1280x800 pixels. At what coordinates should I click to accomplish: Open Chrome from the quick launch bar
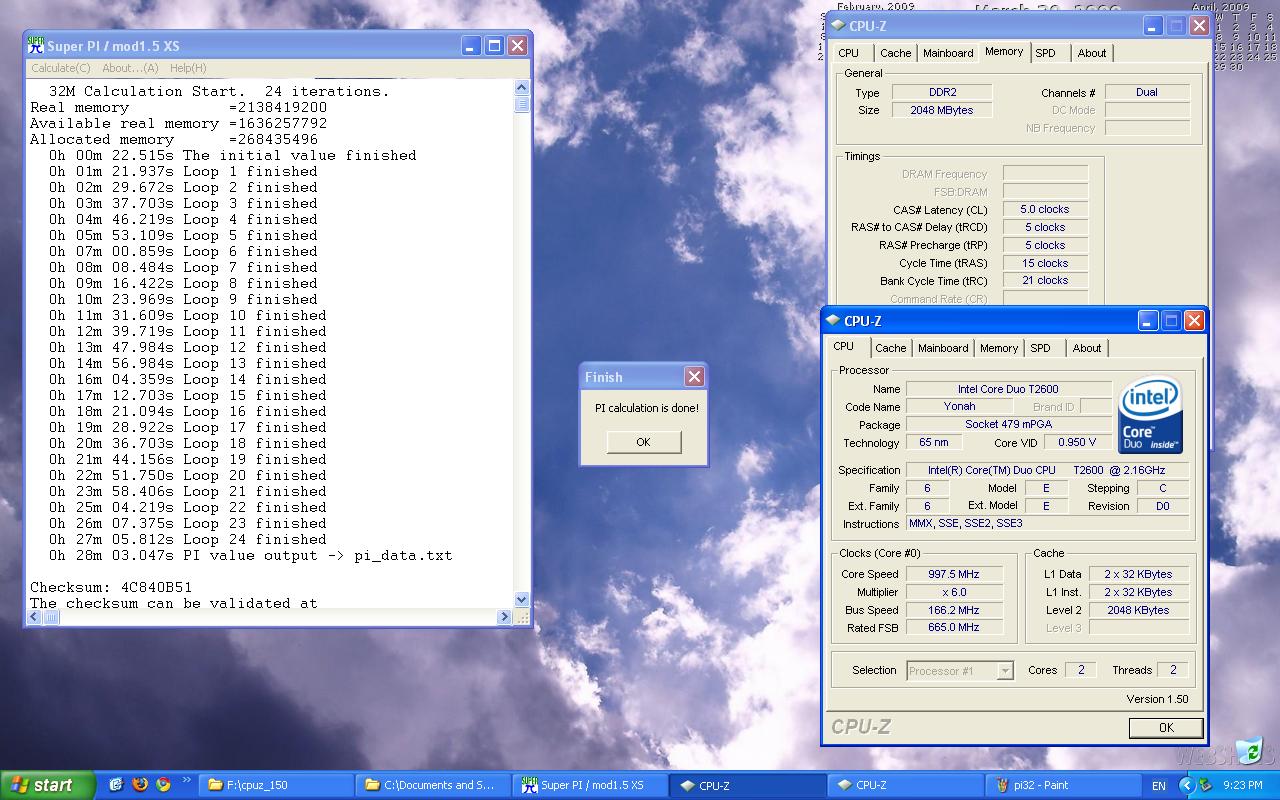[x=163, y=785]
